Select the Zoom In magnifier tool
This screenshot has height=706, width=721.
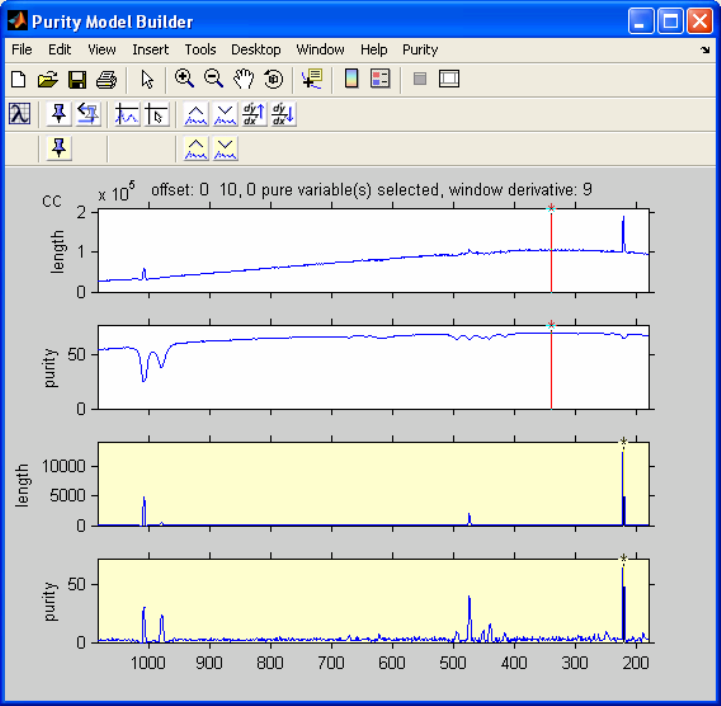[x=184, y=79]
